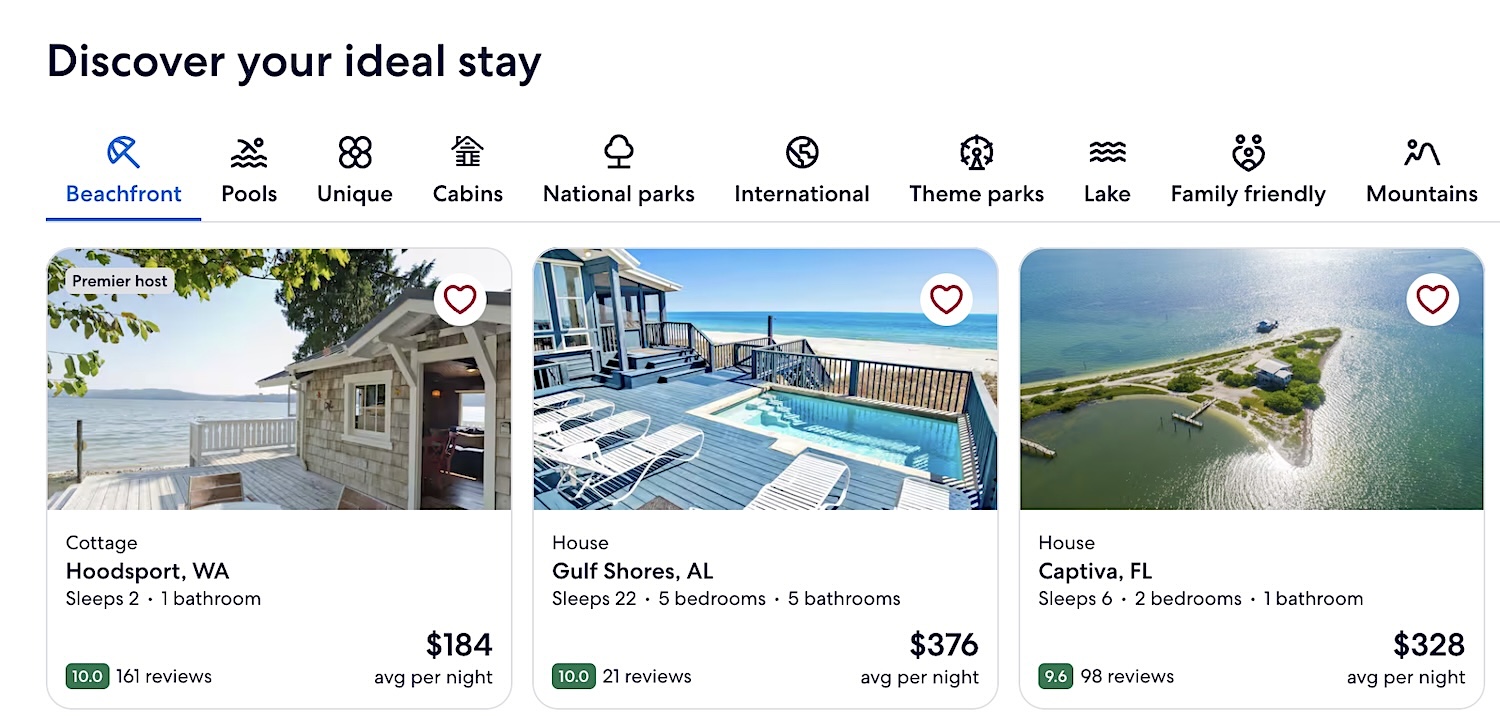Click the Mountains category icon
This screenshot has height=722, width=1500.
[x=1421, y=153]
